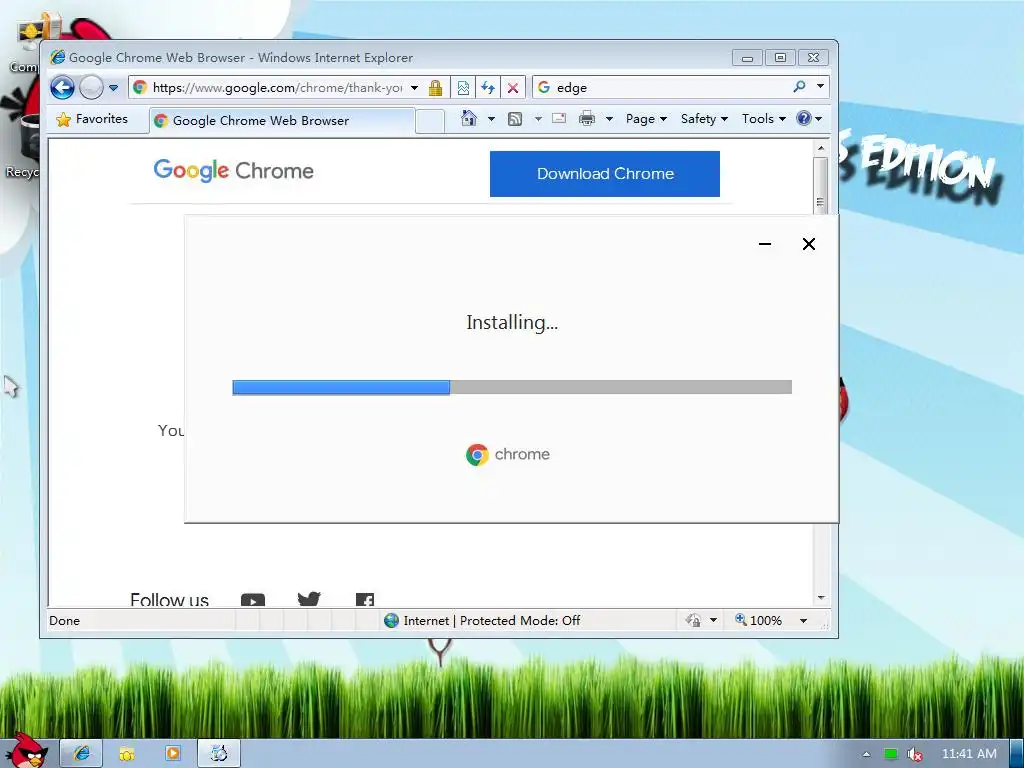This screenshot has width=1024, height=768.
Task: Click the 11:41 AM clock
Action: (x=969, y=754)
